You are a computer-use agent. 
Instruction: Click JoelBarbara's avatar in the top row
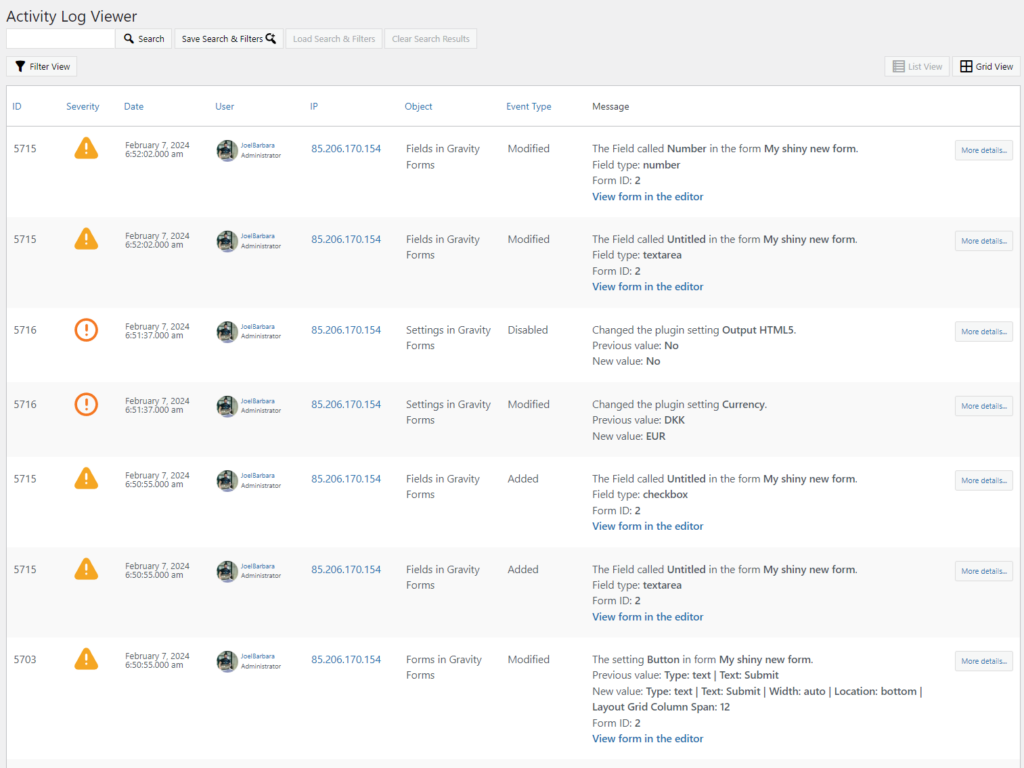228,151
